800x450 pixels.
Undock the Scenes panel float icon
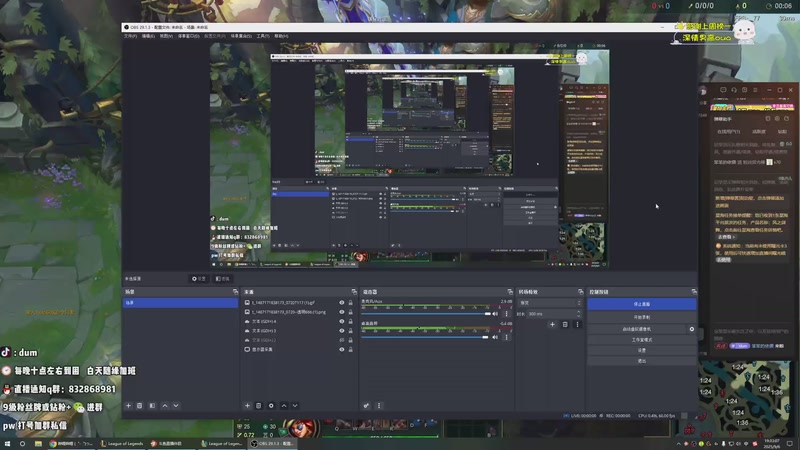point(235,292)
